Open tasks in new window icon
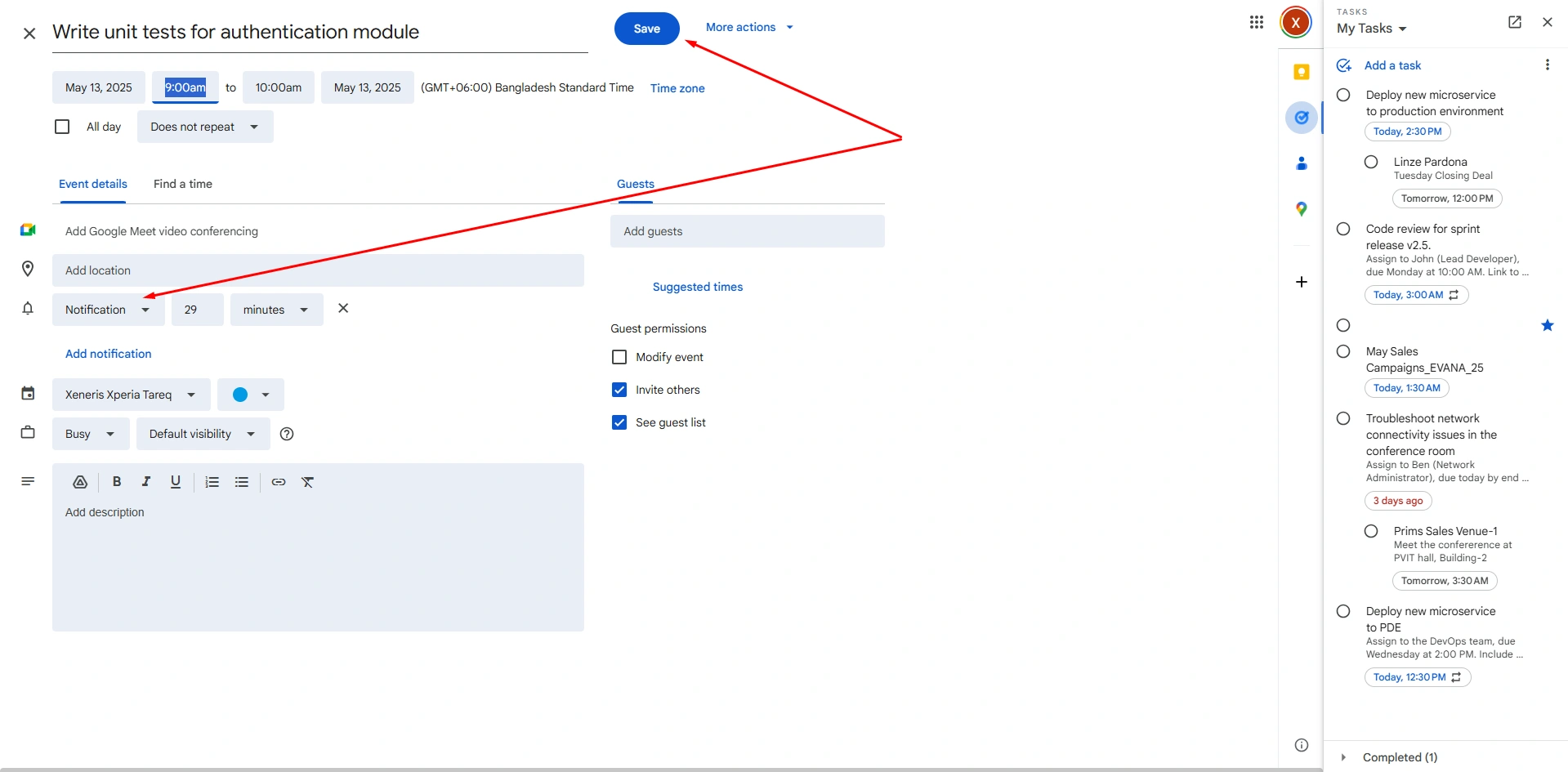The image size is (1568, 772). 1514,23
